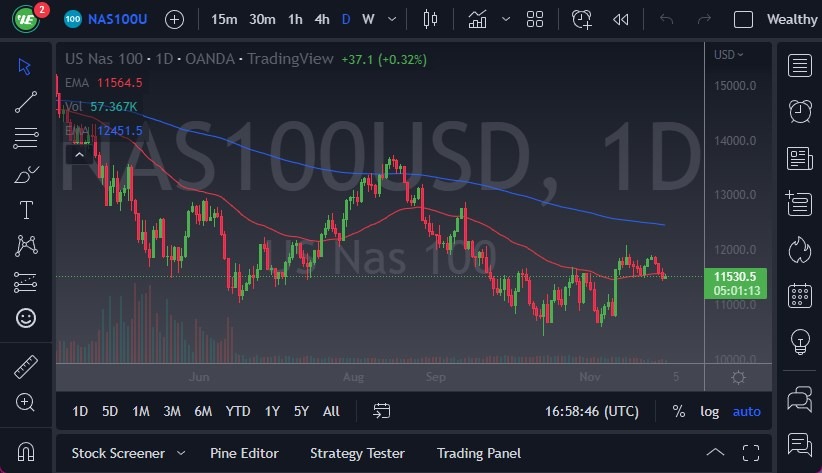Add a symbol to compare
This screenshot has height=473, width=822.
(x=175, y=20)
